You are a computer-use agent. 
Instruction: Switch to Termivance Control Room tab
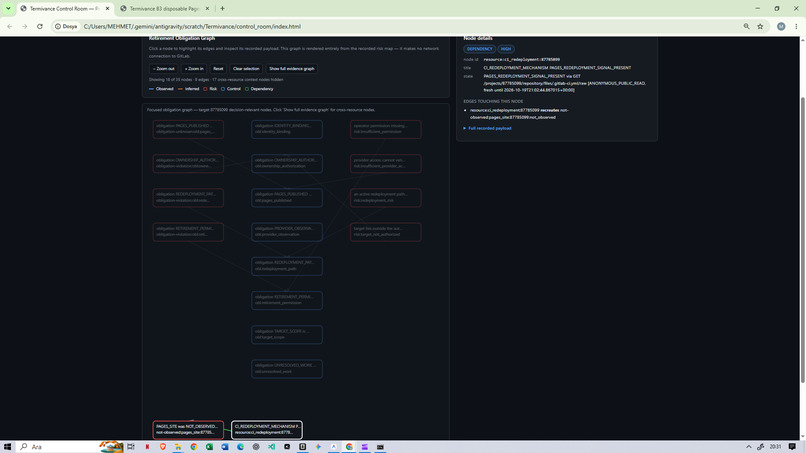point(63,9)
